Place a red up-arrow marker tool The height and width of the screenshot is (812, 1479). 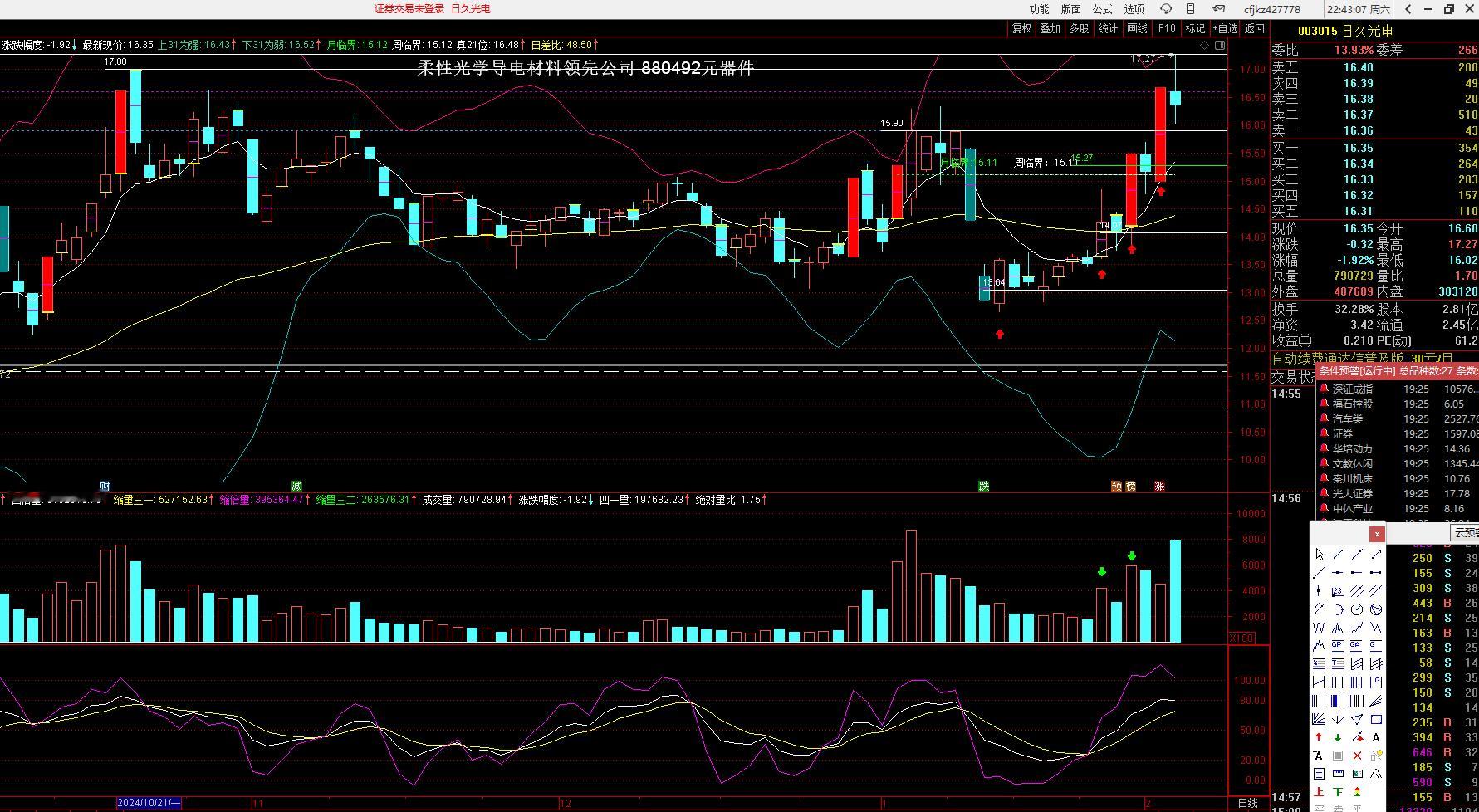[x=1320, y=737]
